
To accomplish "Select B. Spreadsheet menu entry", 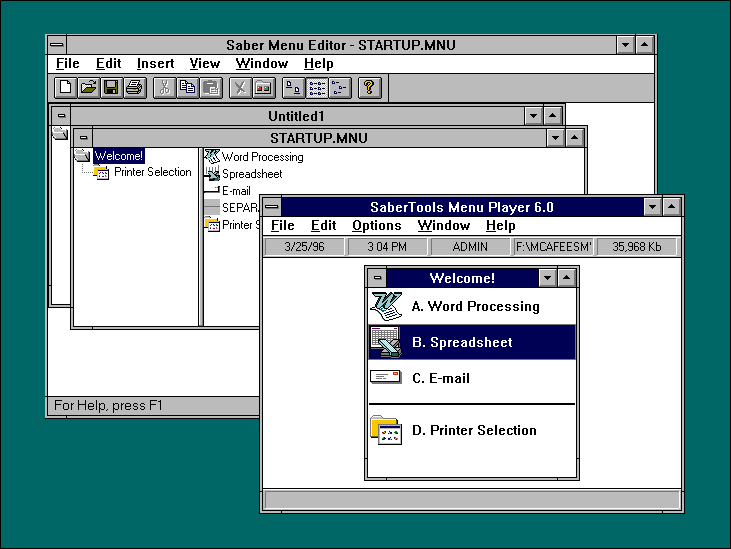I will tap(472, 342).
